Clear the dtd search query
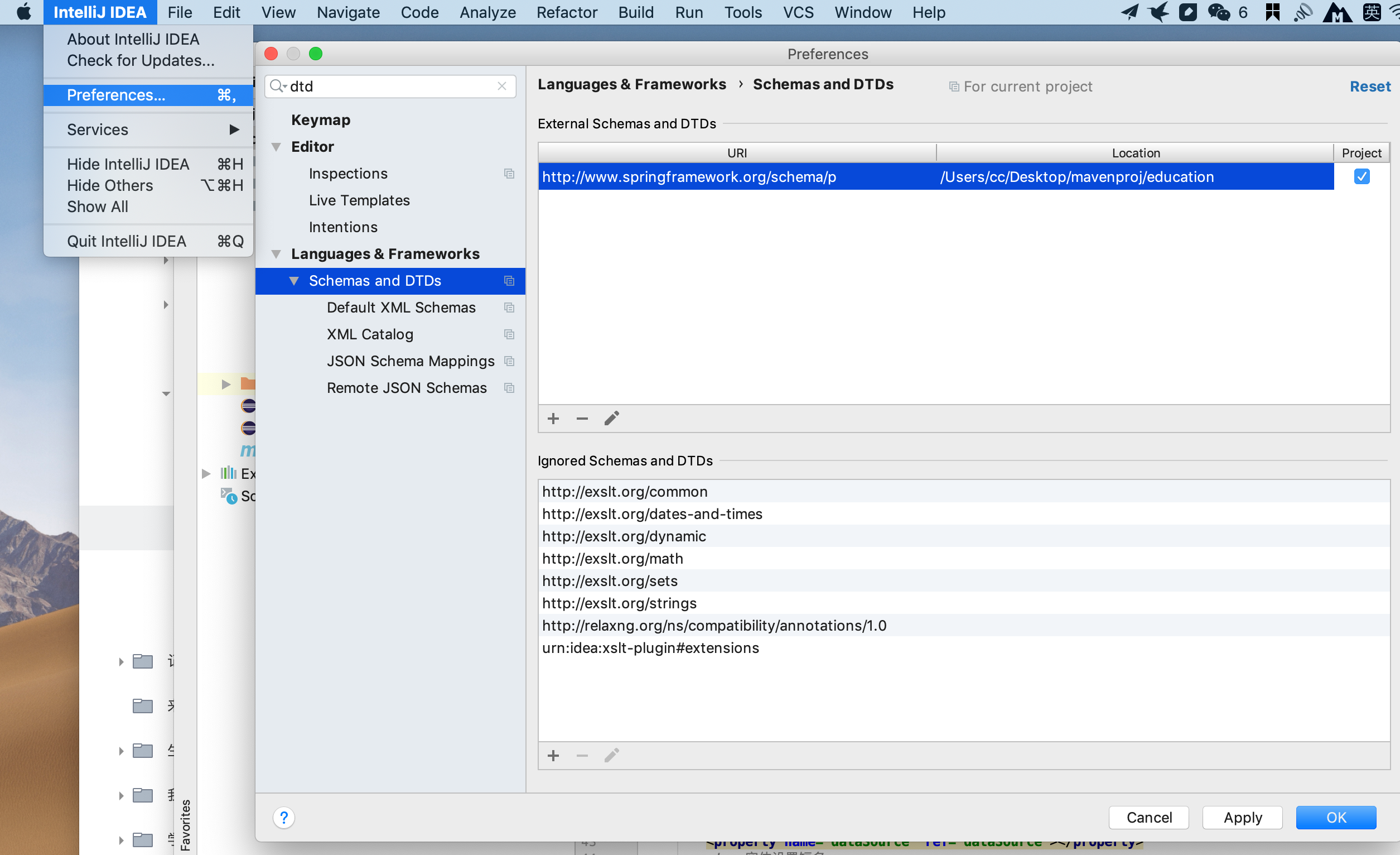 pyautogui.click(x=501, y=86)
